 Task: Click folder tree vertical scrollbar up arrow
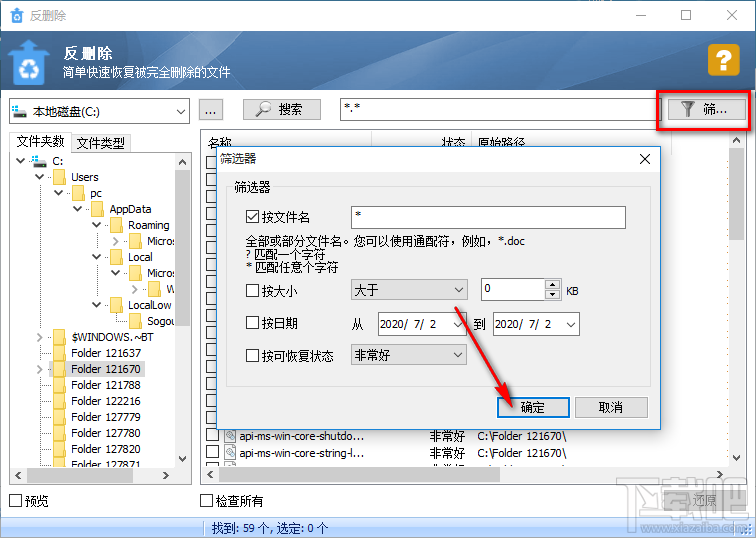183,162
